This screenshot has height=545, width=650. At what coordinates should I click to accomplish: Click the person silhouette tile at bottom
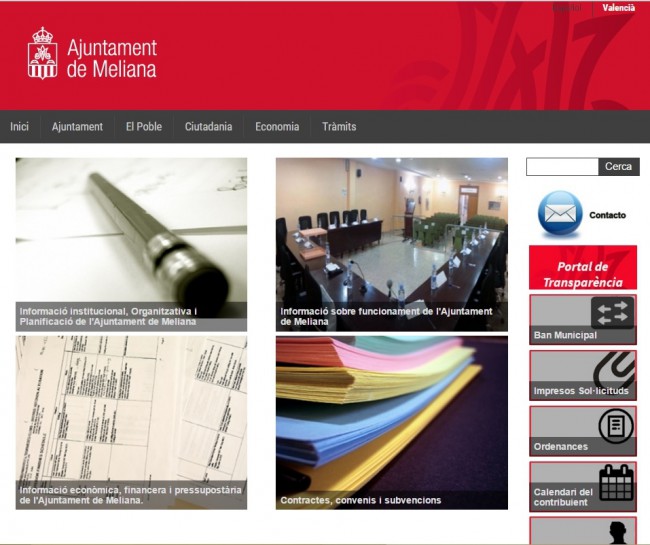pyautogui.click(x=582, y=531)
